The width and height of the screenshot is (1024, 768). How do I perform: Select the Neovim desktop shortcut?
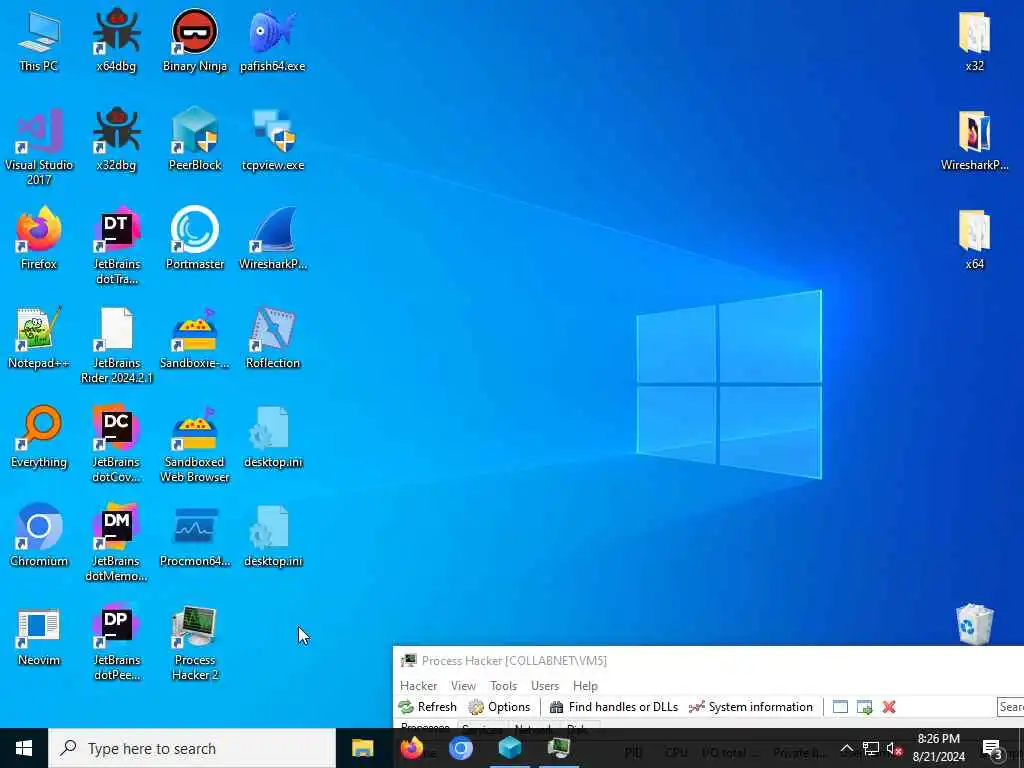click(x=39, y=635)
